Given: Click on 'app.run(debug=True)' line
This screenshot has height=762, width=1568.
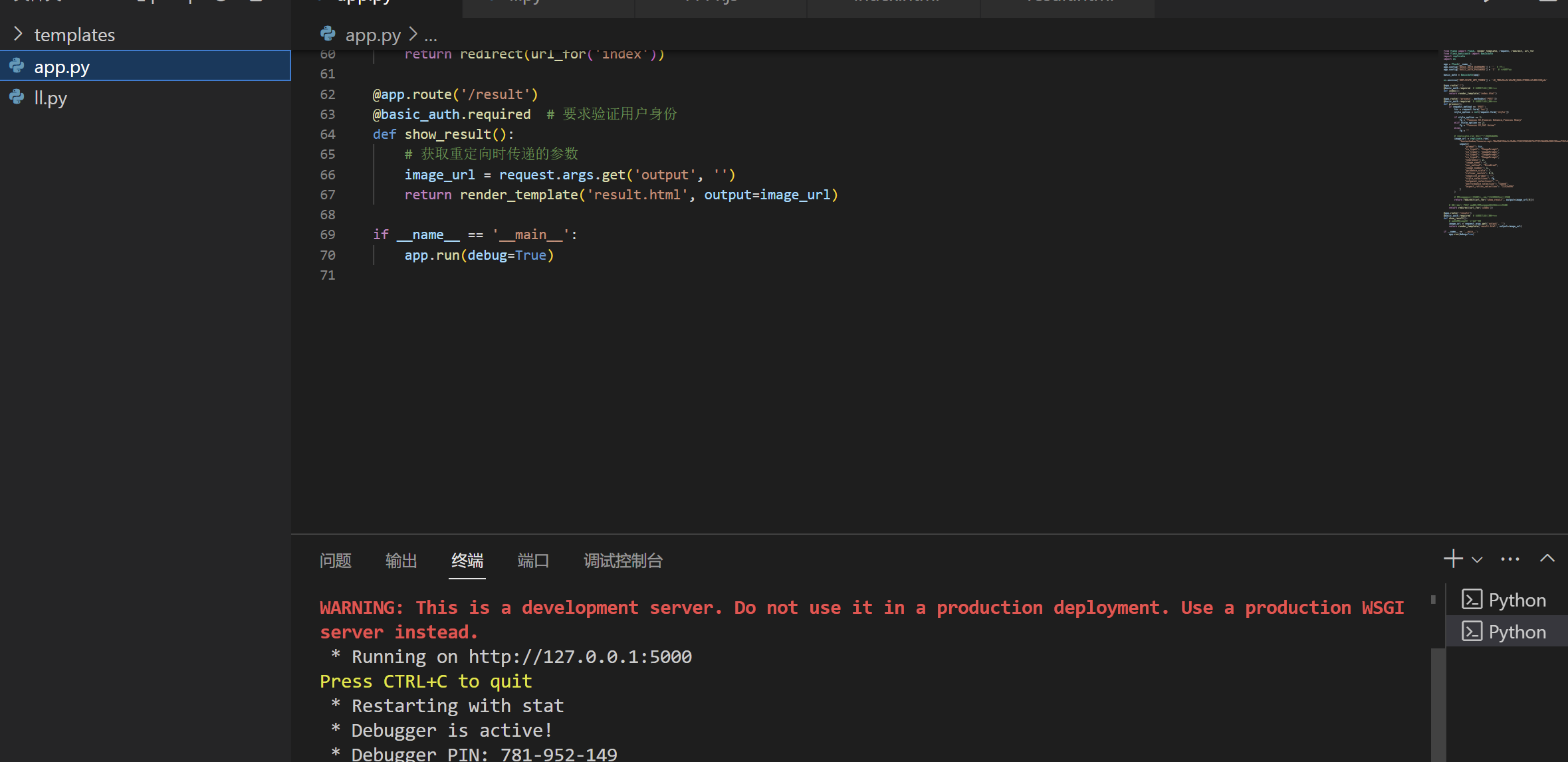Looking at the screenshot, I should click(479, 255).
